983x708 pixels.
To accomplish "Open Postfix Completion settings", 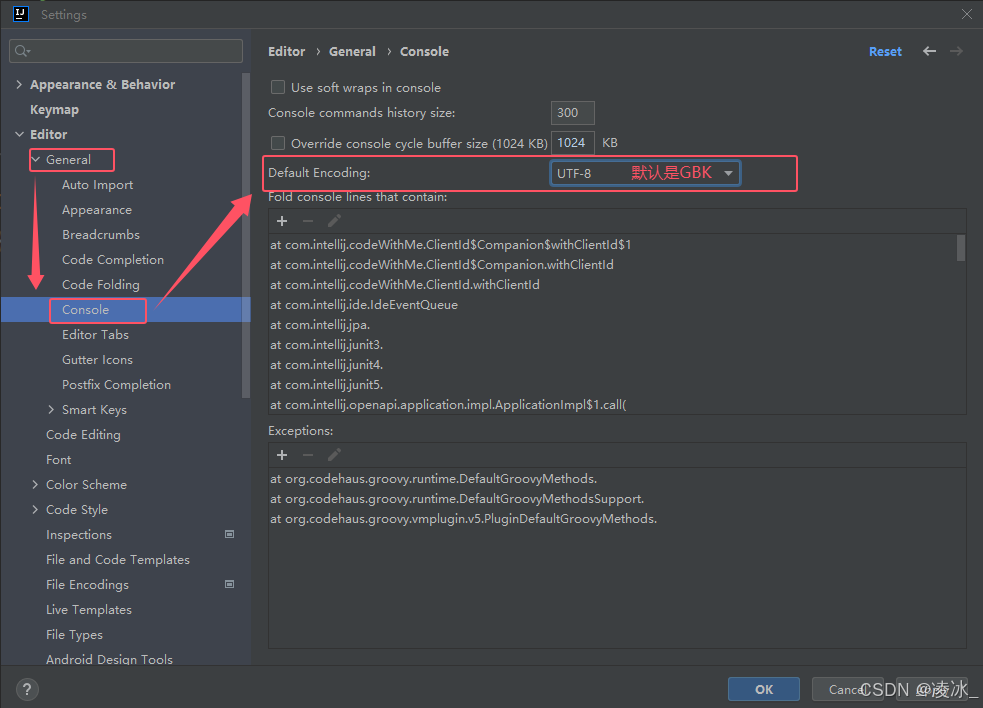I will coord(117,385).
